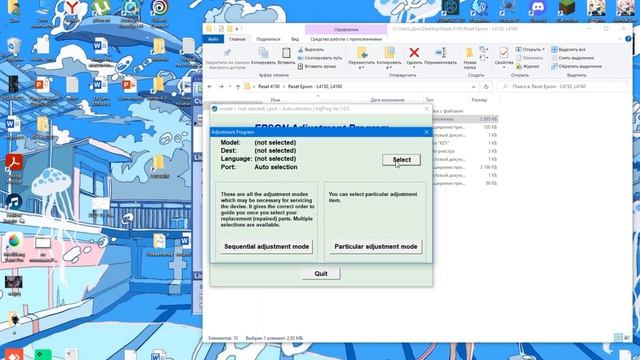This screenshot has height=360, width=640.
Task: Expand the address bar history dropdown
Action: click(x=473, y=87)
